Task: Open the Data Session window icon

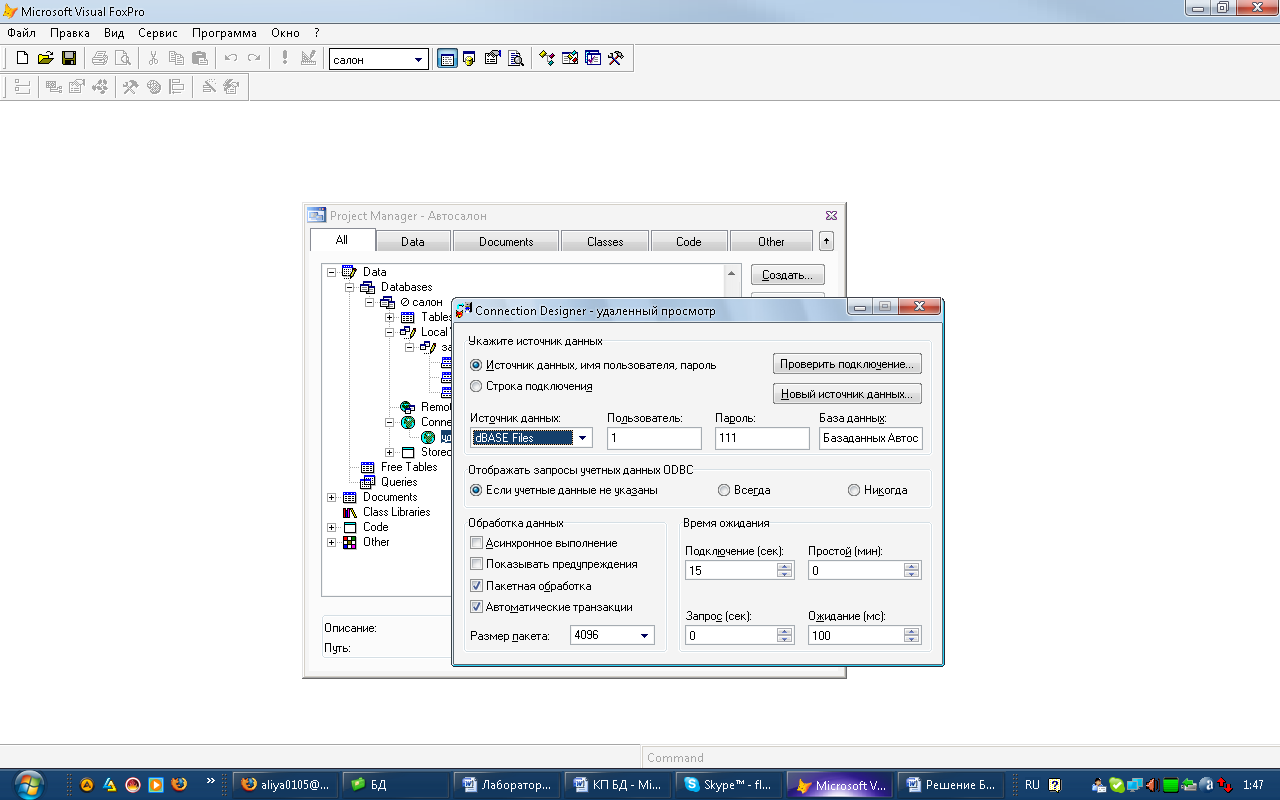Action: pyautogui.click(x=469, y=59)
